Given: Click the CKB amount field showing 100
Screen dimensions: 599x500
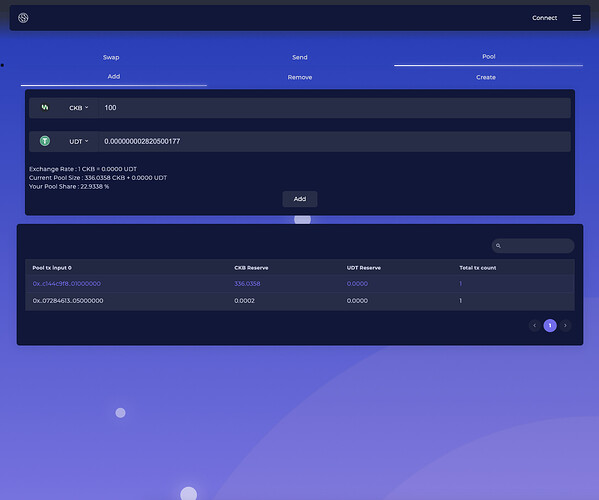Looking at the screenshot, I should click(x=335, y=108).
